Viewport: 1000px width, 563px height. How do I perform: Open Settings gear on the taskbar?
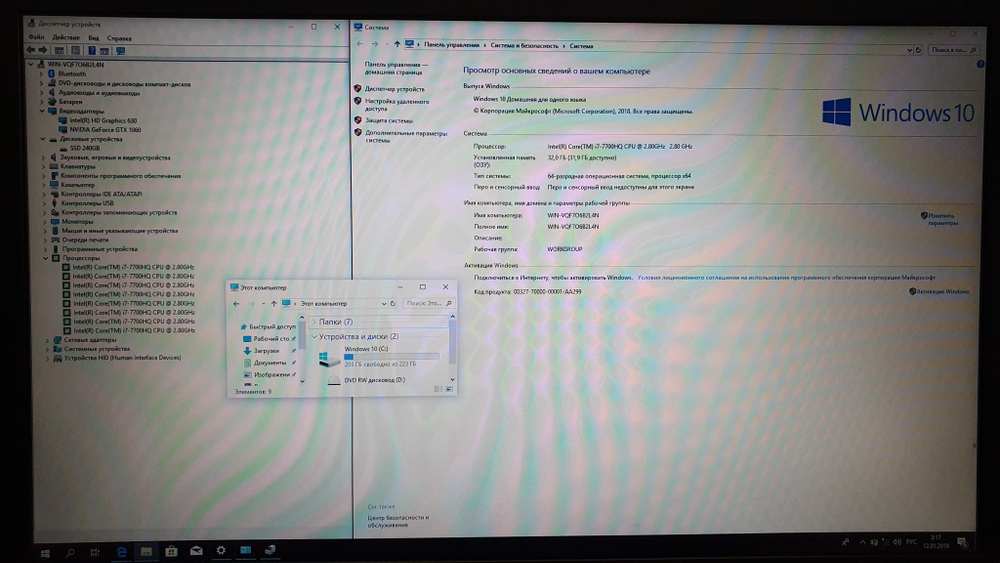tap(221, 550)
